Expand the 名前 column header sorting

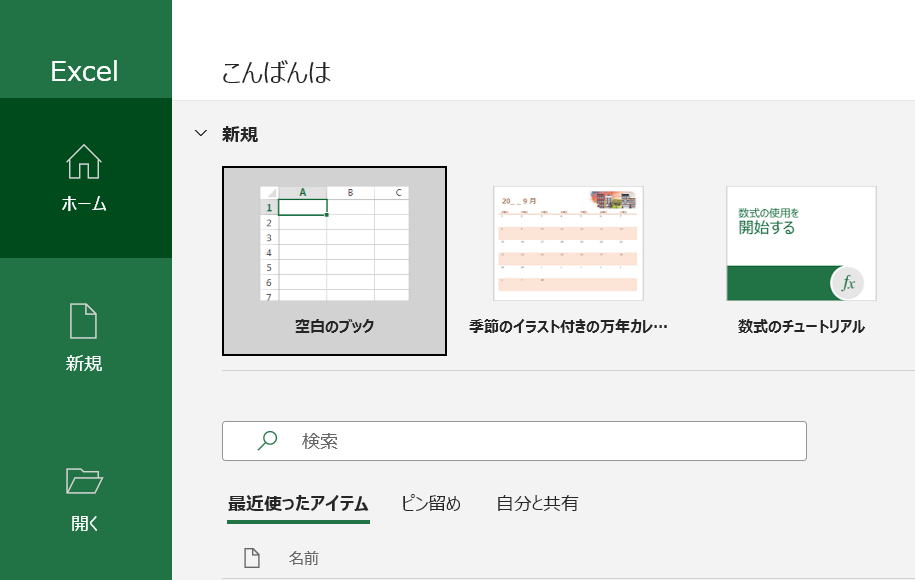304,558
